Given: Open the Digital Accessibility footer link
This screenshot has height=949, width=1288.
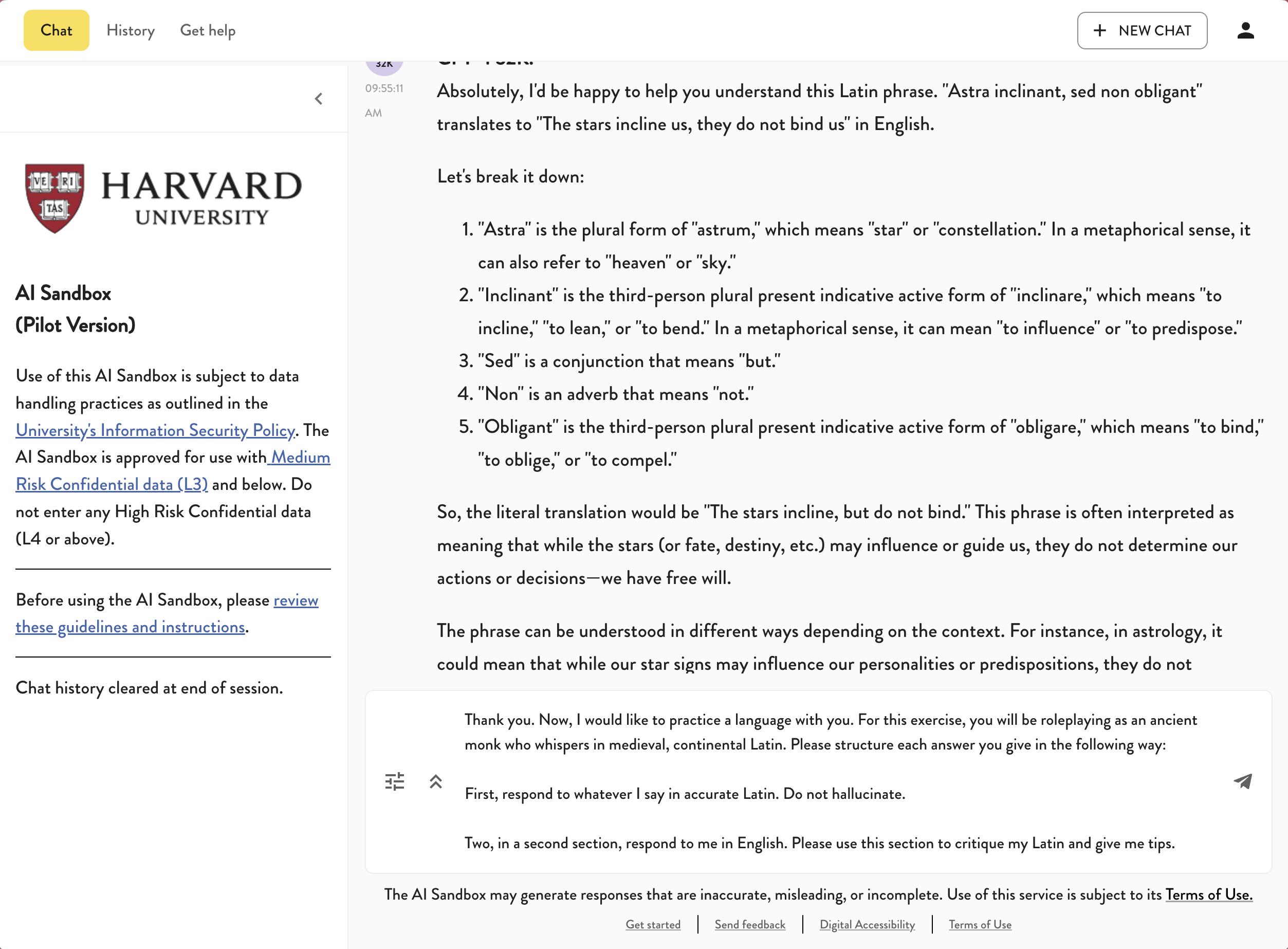Looking at the screenshot, I should (867, 924).
